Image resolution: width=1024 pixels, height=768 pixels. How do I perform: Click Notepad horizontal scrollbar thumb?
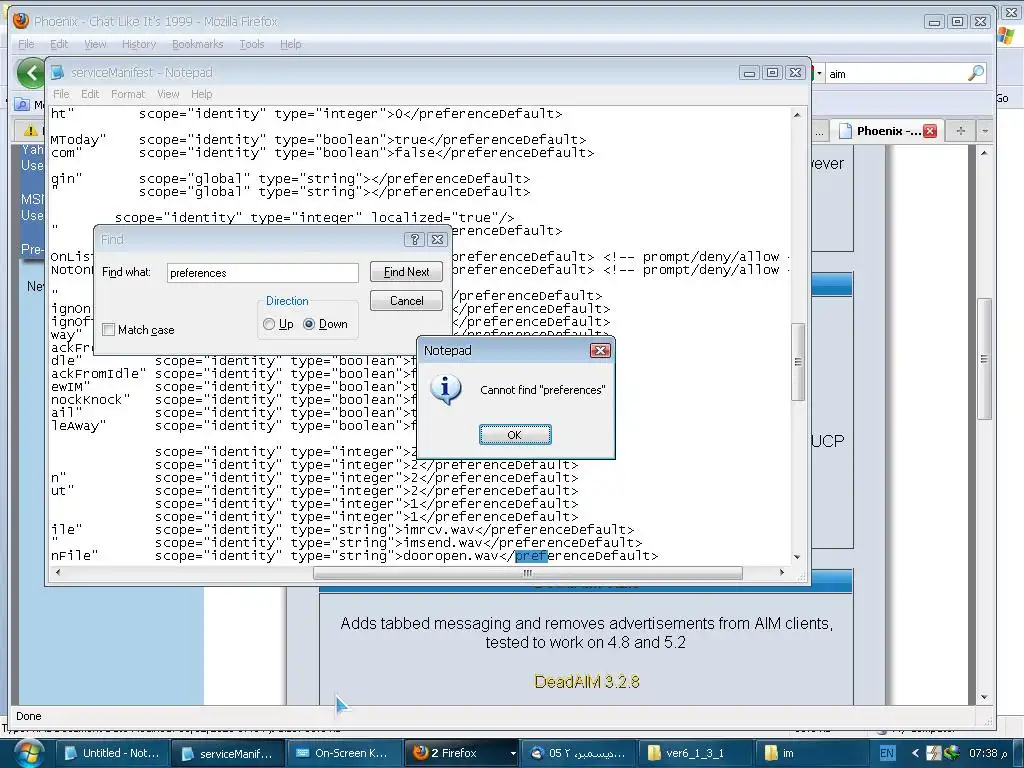tap(528, 573)
